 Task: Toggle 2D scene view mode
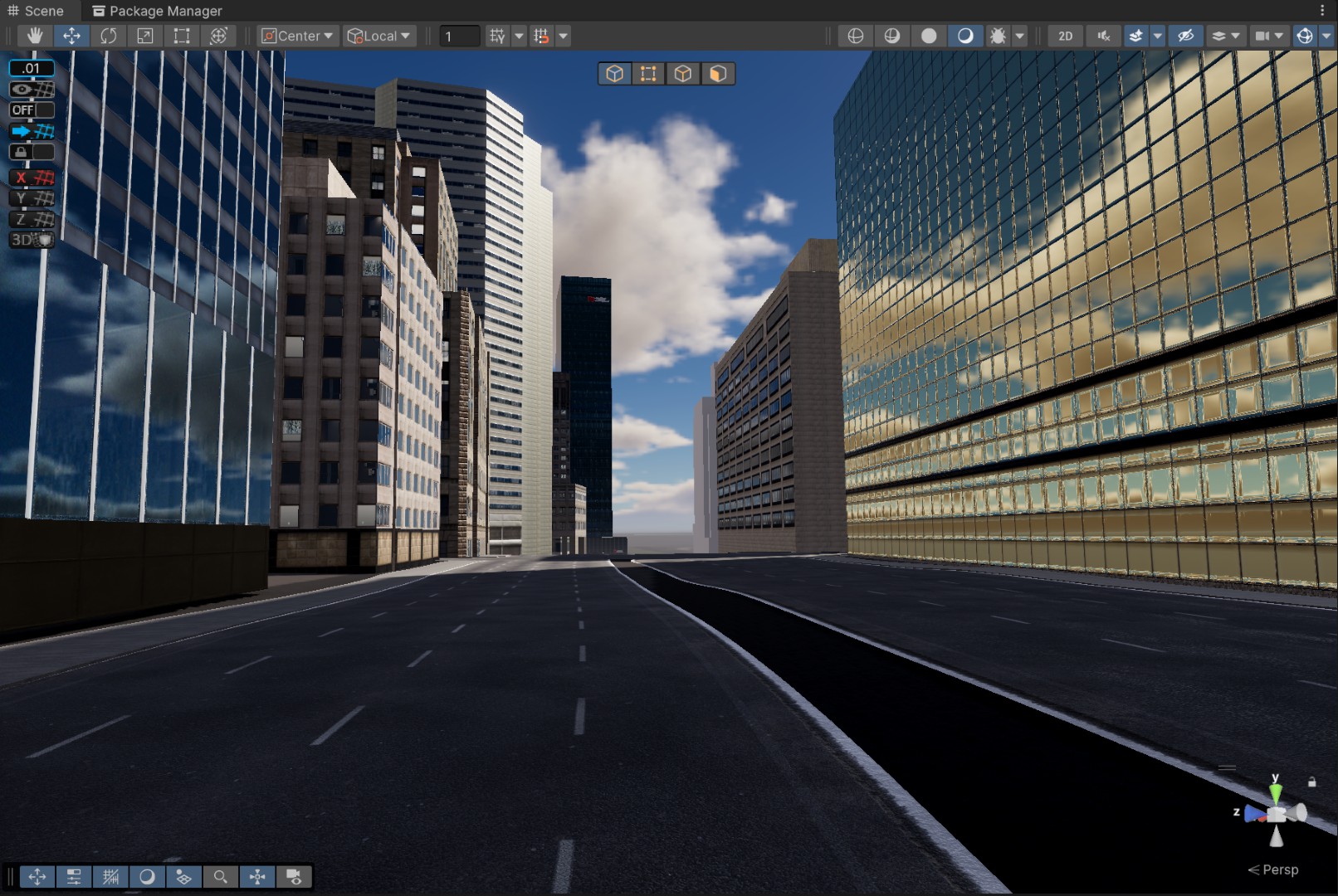coord(1065,36)
